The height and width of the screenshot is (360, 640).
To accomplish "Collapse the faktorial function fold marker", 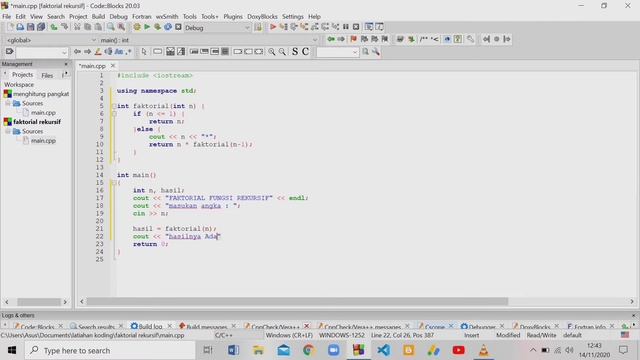I will point(114,106).
